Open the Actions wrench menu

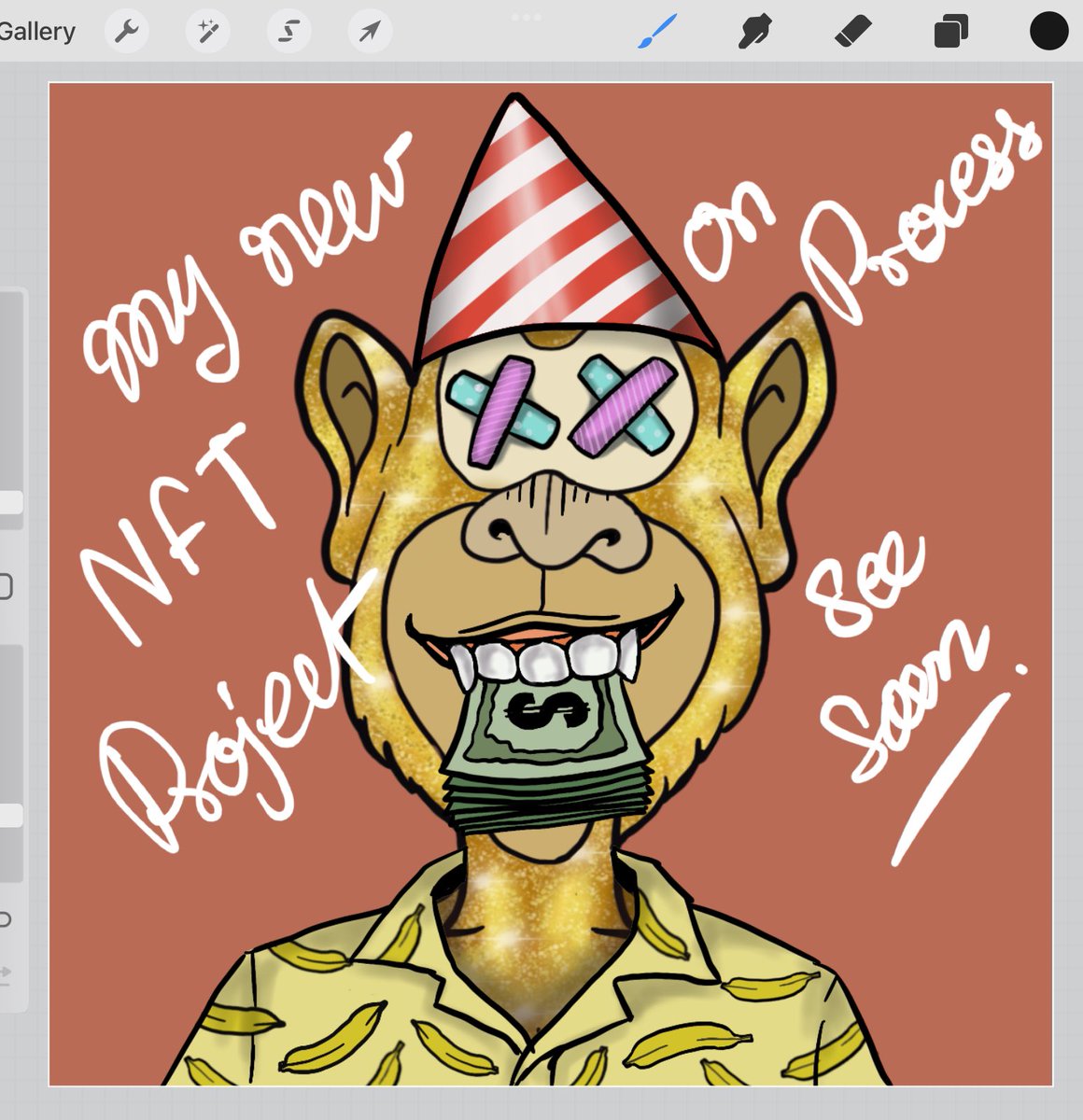click(126, 33)
